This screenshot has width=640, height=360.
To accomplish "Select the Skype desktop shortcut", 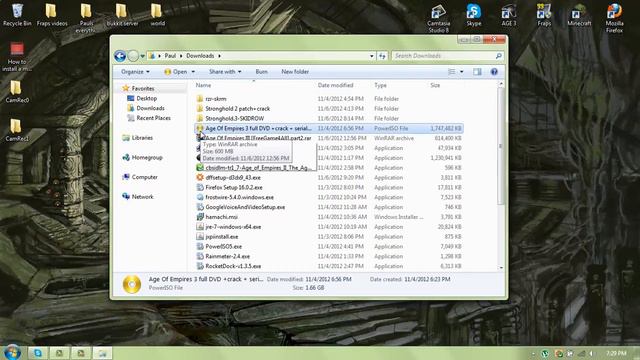I will tap(473, 15).
